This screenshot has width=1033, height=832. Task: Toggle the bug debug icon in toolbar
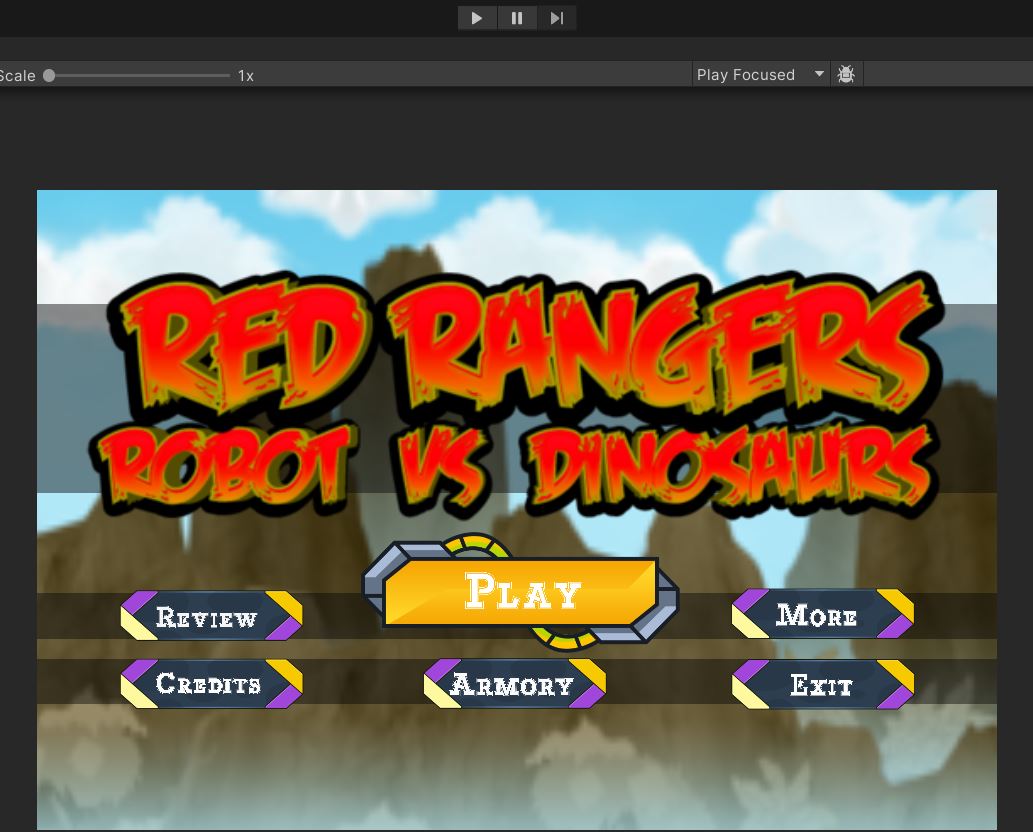[846, 75]
